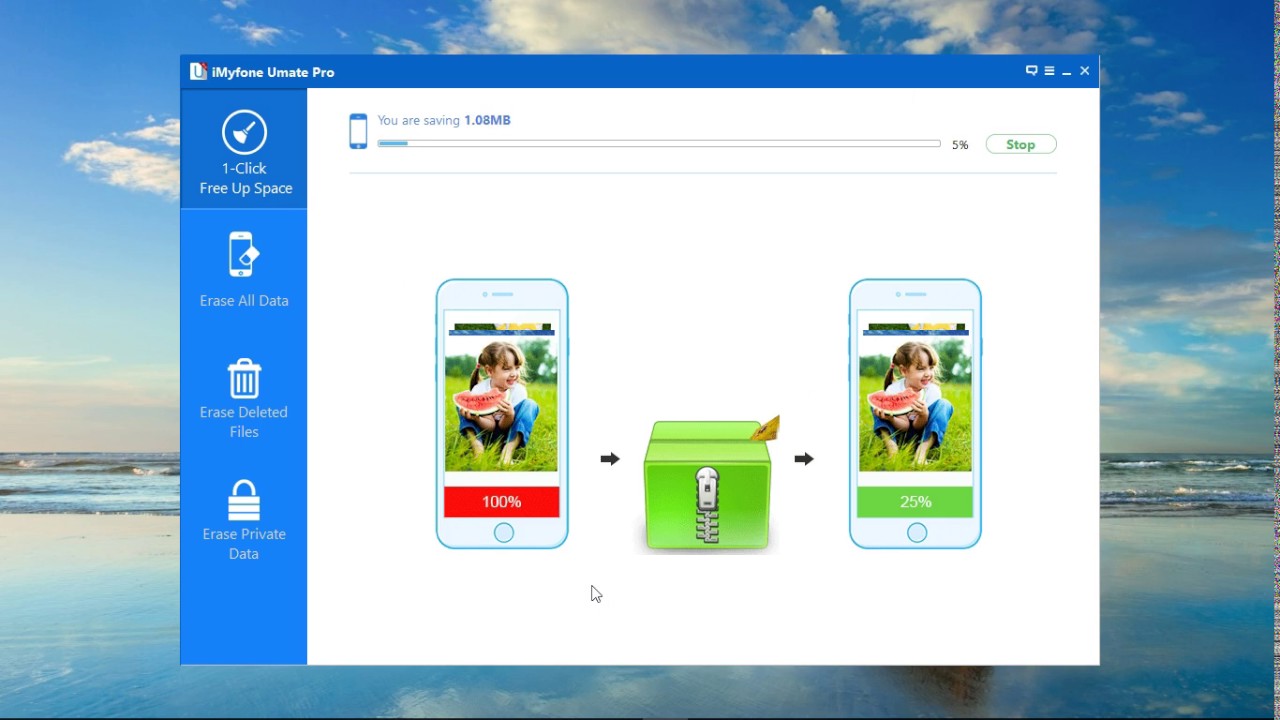The height and width of the screenshot is (720, 1280).
Task: Click the red 100% size label
Action: [x=502, y=502]
